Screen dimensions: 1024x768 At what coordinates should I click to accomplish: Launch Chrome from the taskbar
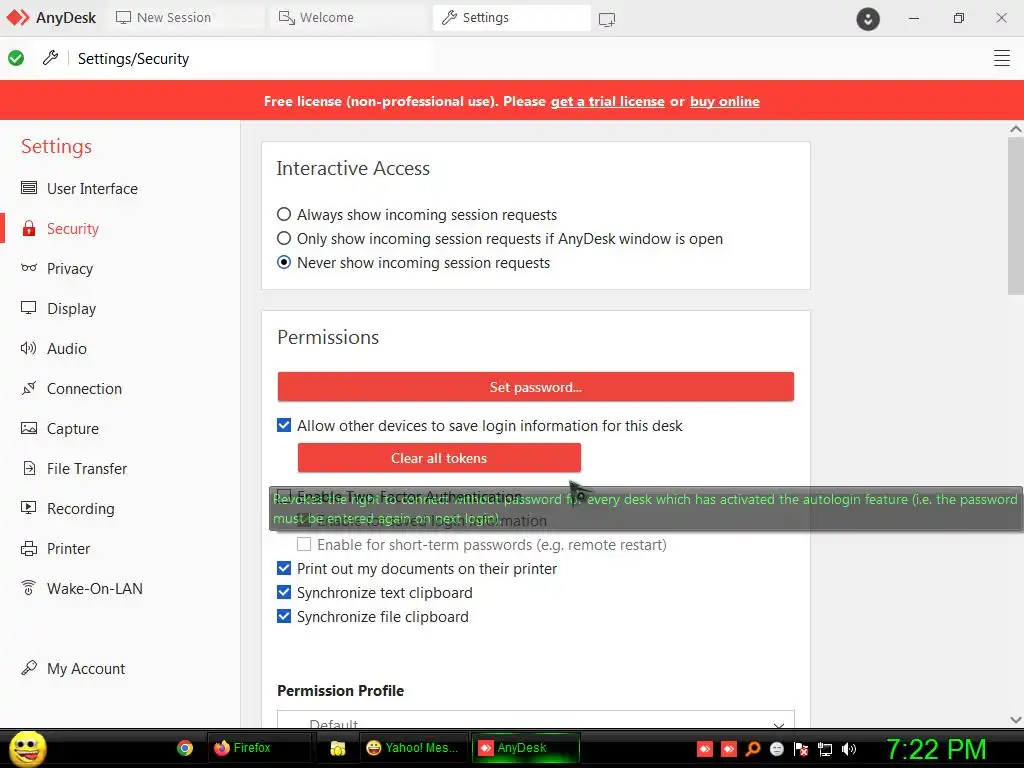tap(185, 748)
